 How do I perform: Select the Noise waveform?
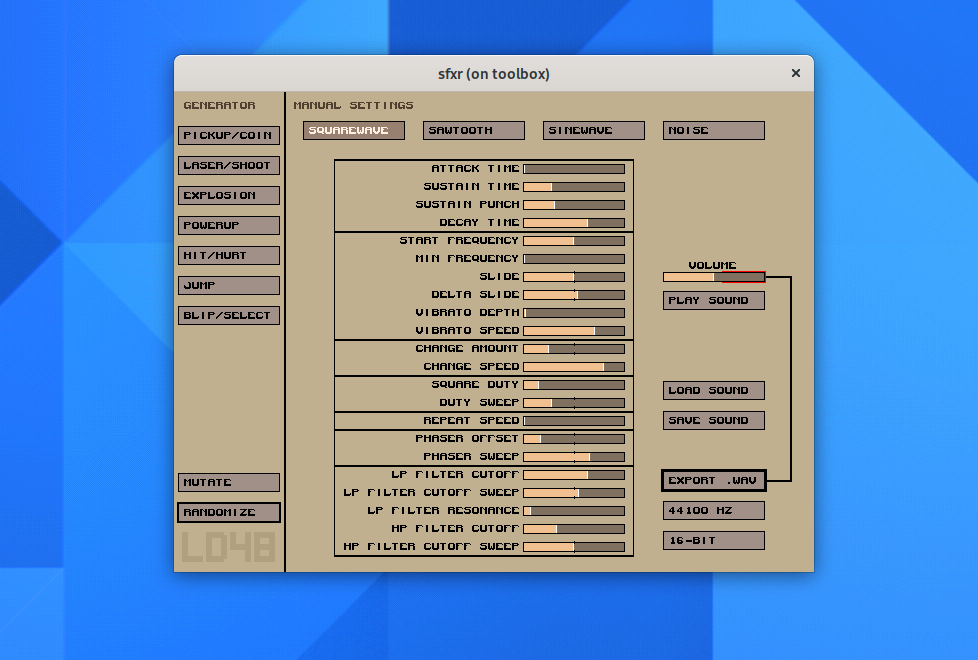pos(714,131)
